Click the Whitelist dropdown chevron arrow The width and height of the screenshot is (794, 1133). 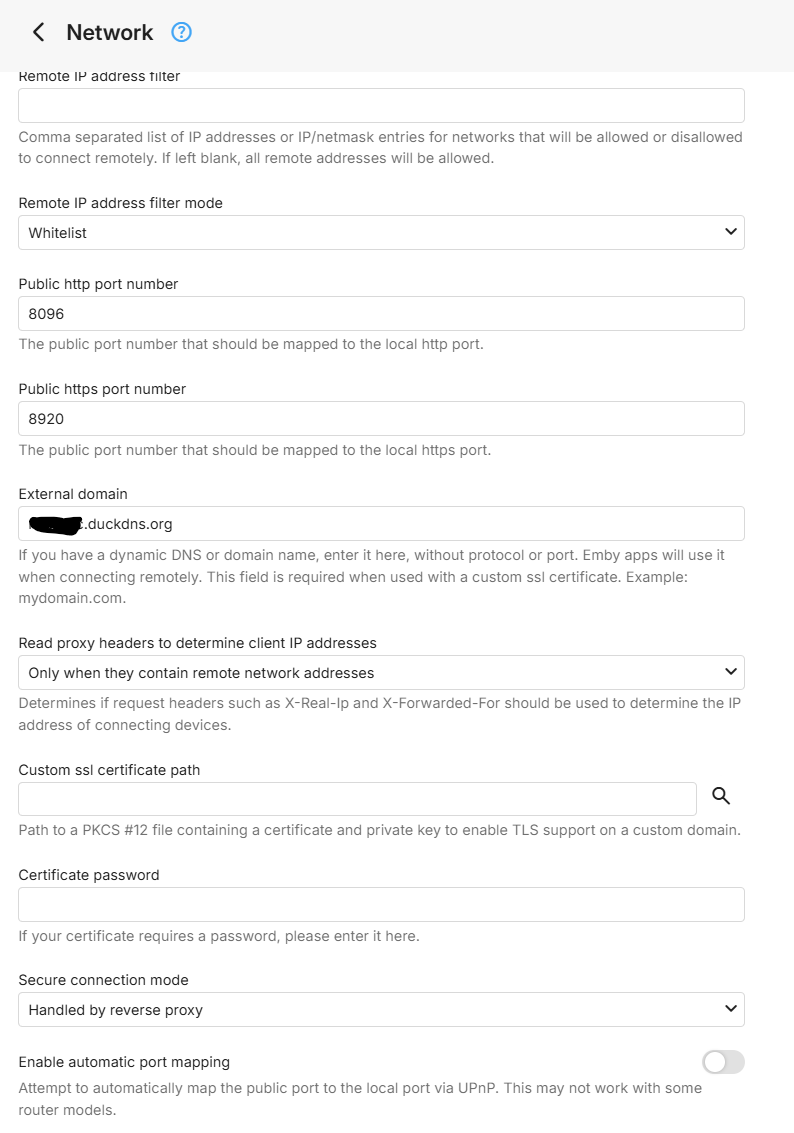(x=730, y=232)
